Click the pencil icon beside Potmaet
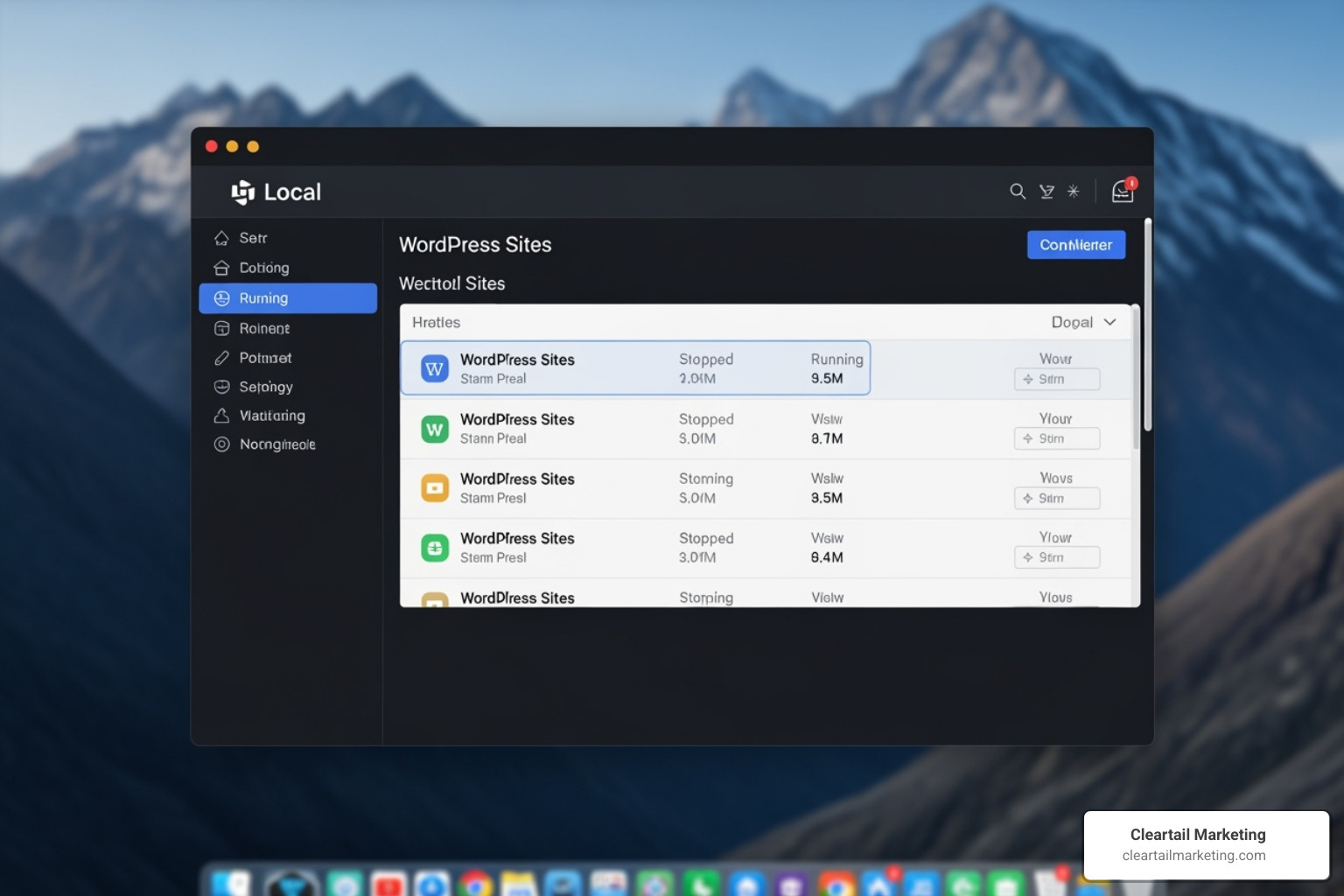Screen dimensions: 1344x896 point(221,358)
